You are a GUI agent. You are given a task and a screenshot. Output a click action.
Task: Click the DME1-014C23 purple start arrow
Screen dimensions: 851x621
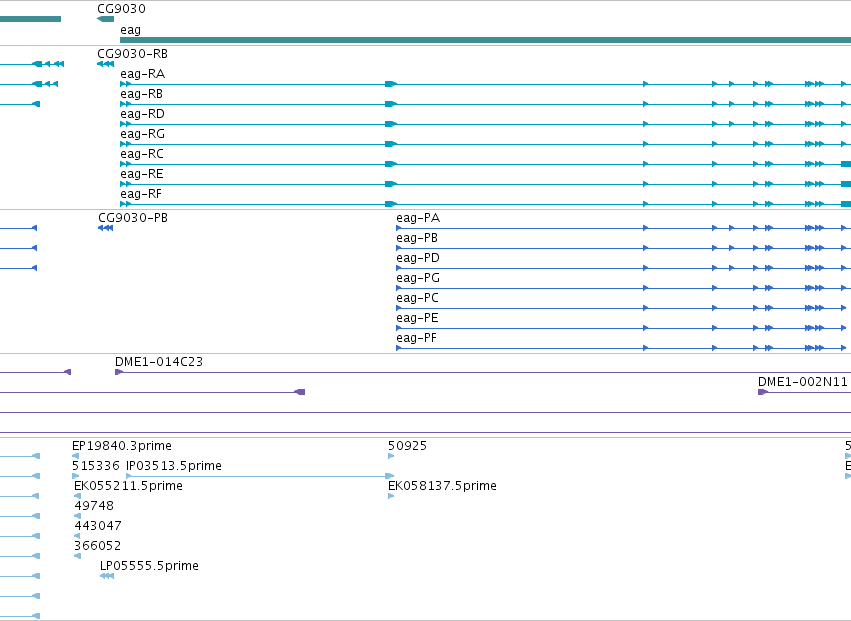[119, 372]
